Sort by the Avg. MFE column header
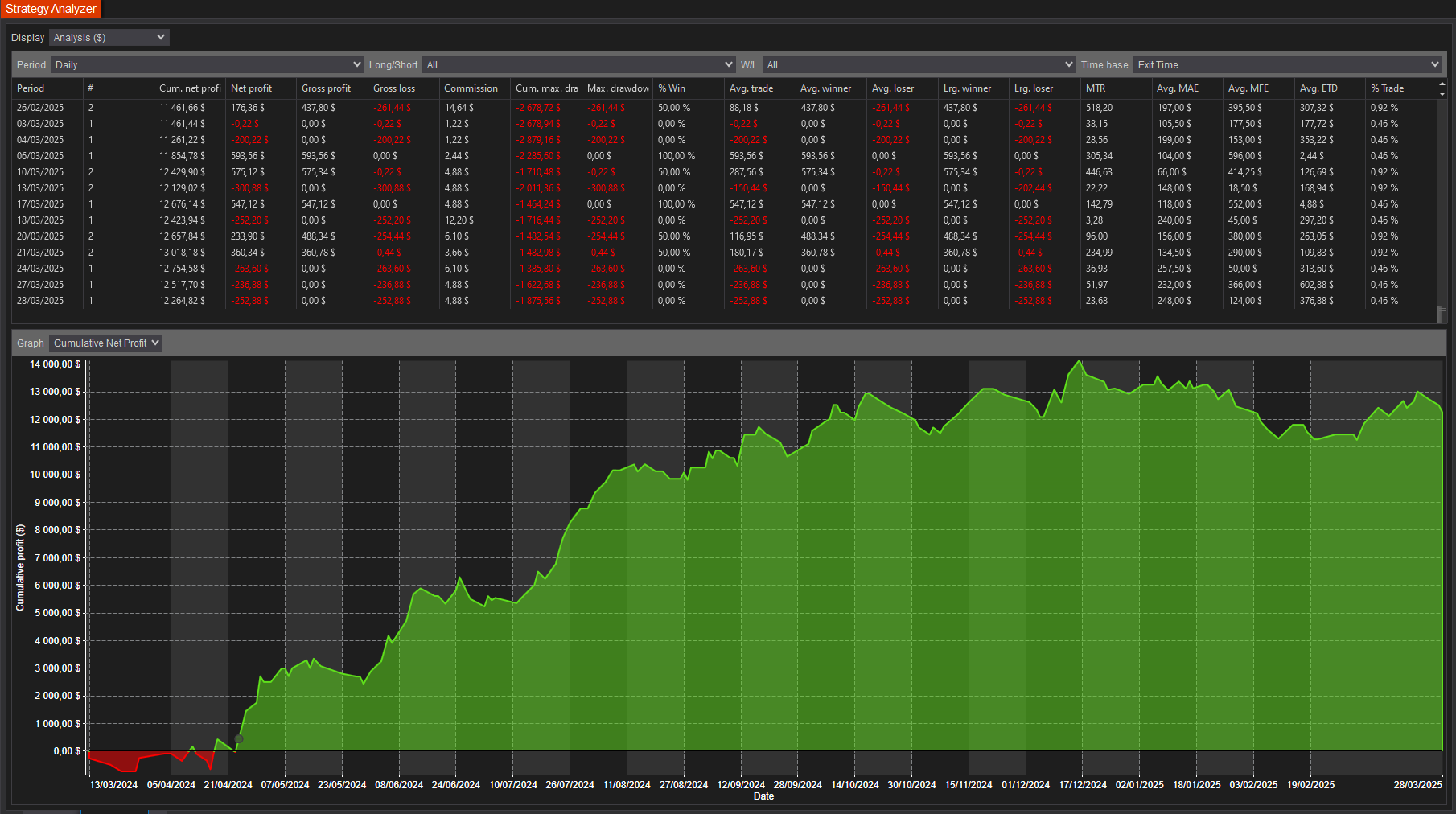The image size is (1456, 814). pos(1258,88)
